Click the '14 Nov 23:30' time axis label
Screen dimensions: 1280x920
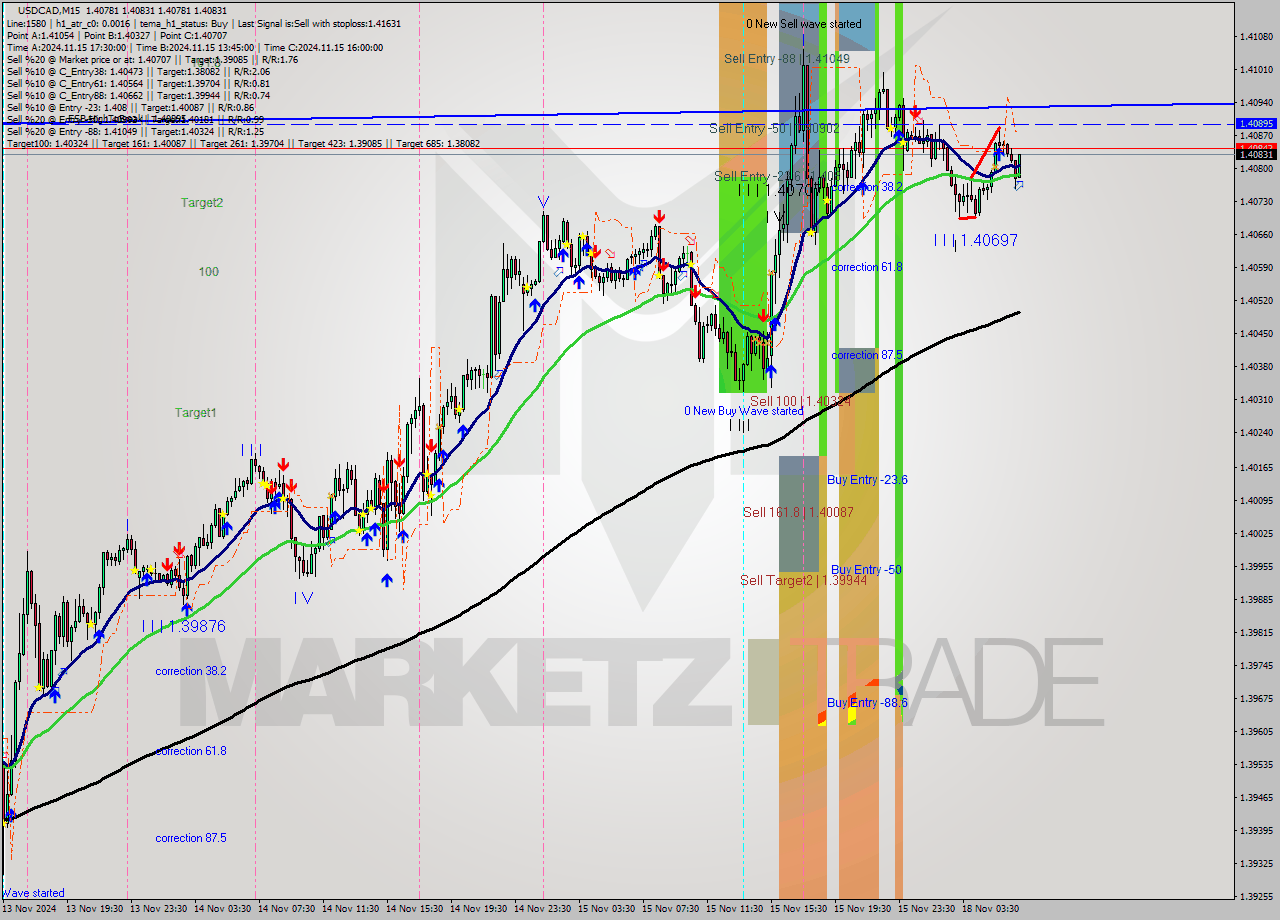pyautogui.click(x=543, y=909)
